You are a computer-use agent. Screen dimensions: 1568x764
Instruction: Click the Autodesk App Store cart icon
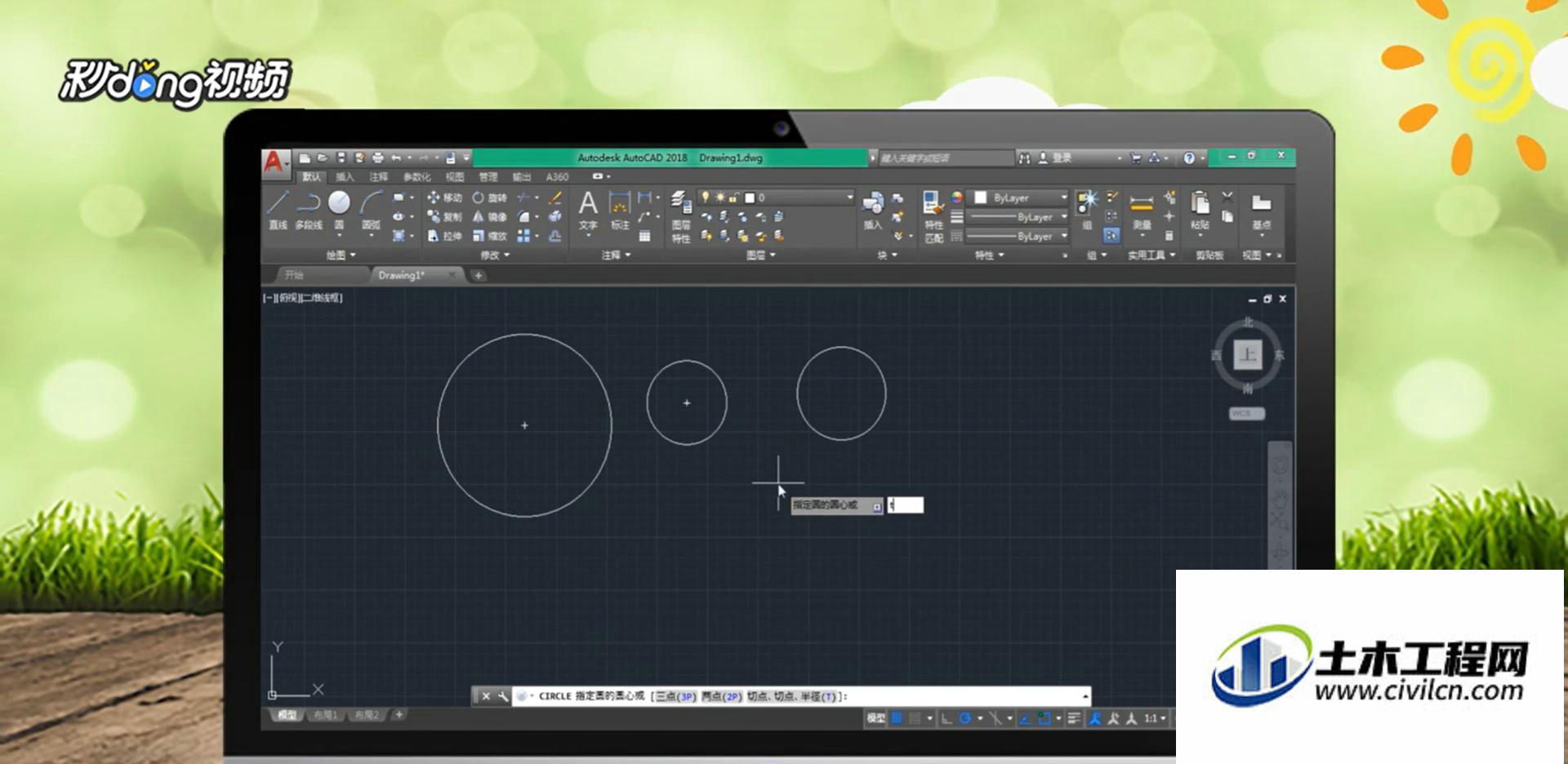click(x=1135, y=158)
